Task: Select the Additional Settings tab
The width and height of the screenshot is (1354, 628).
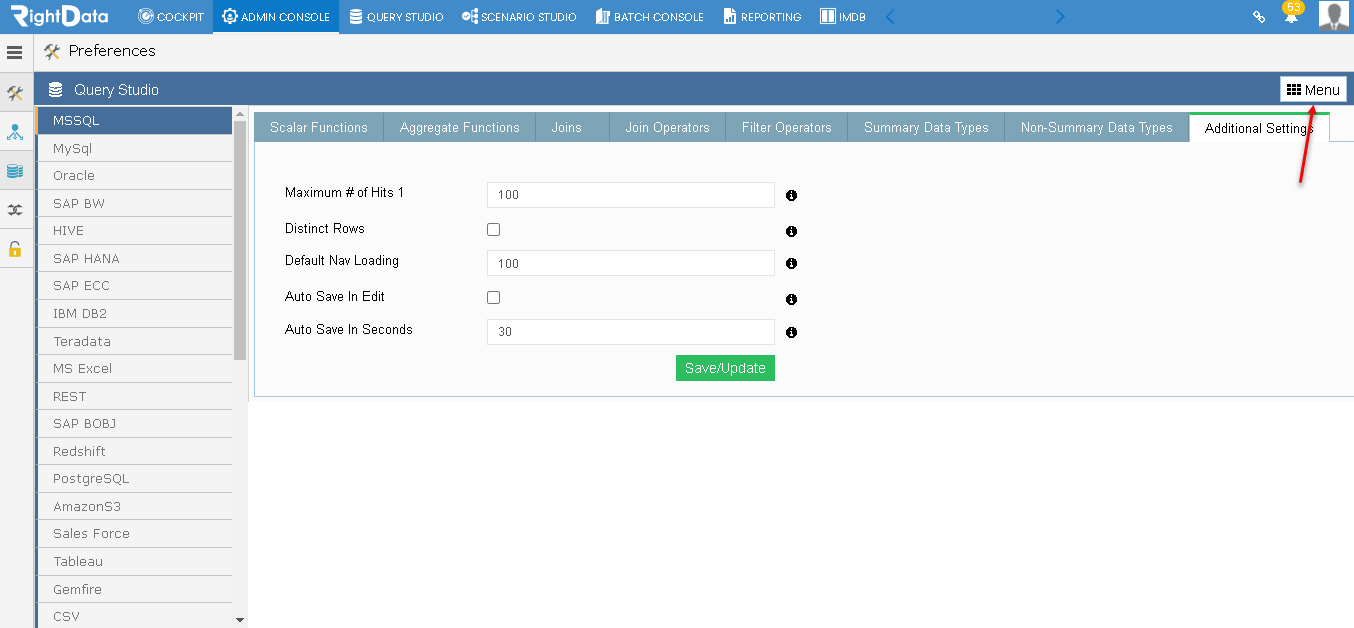Action: pos(1259,128)
